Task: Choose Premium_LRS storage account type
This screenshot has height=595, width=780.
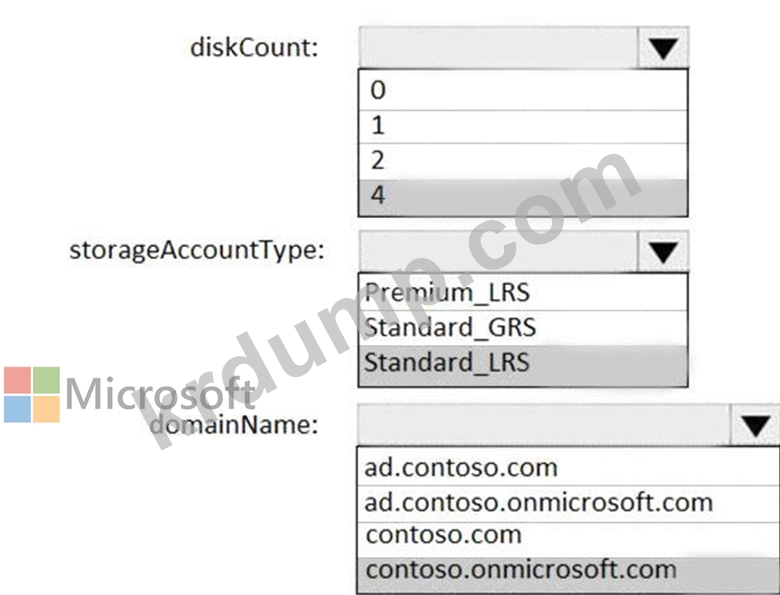Action: coord(523,292)
